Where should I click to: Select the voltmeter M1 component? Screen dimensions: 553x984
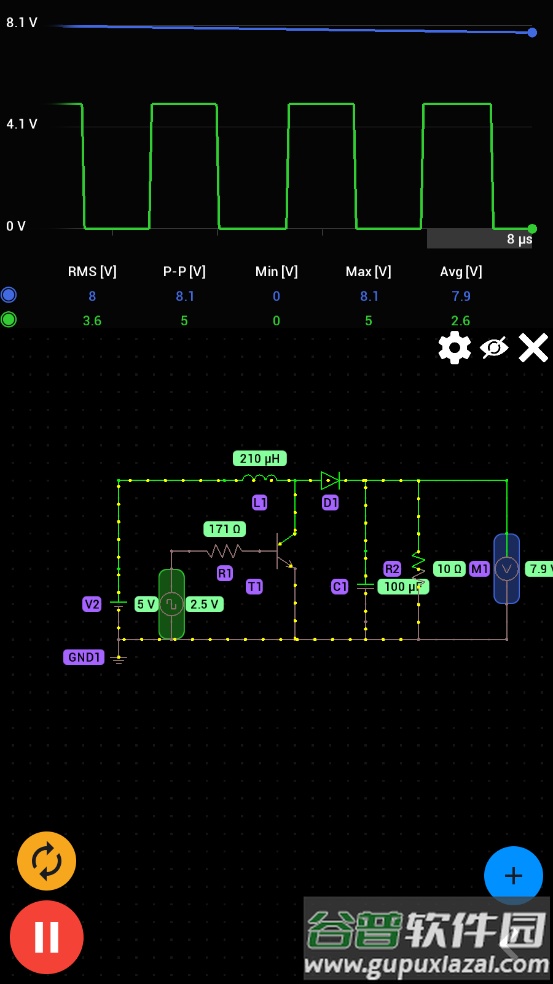pos(507,569)
